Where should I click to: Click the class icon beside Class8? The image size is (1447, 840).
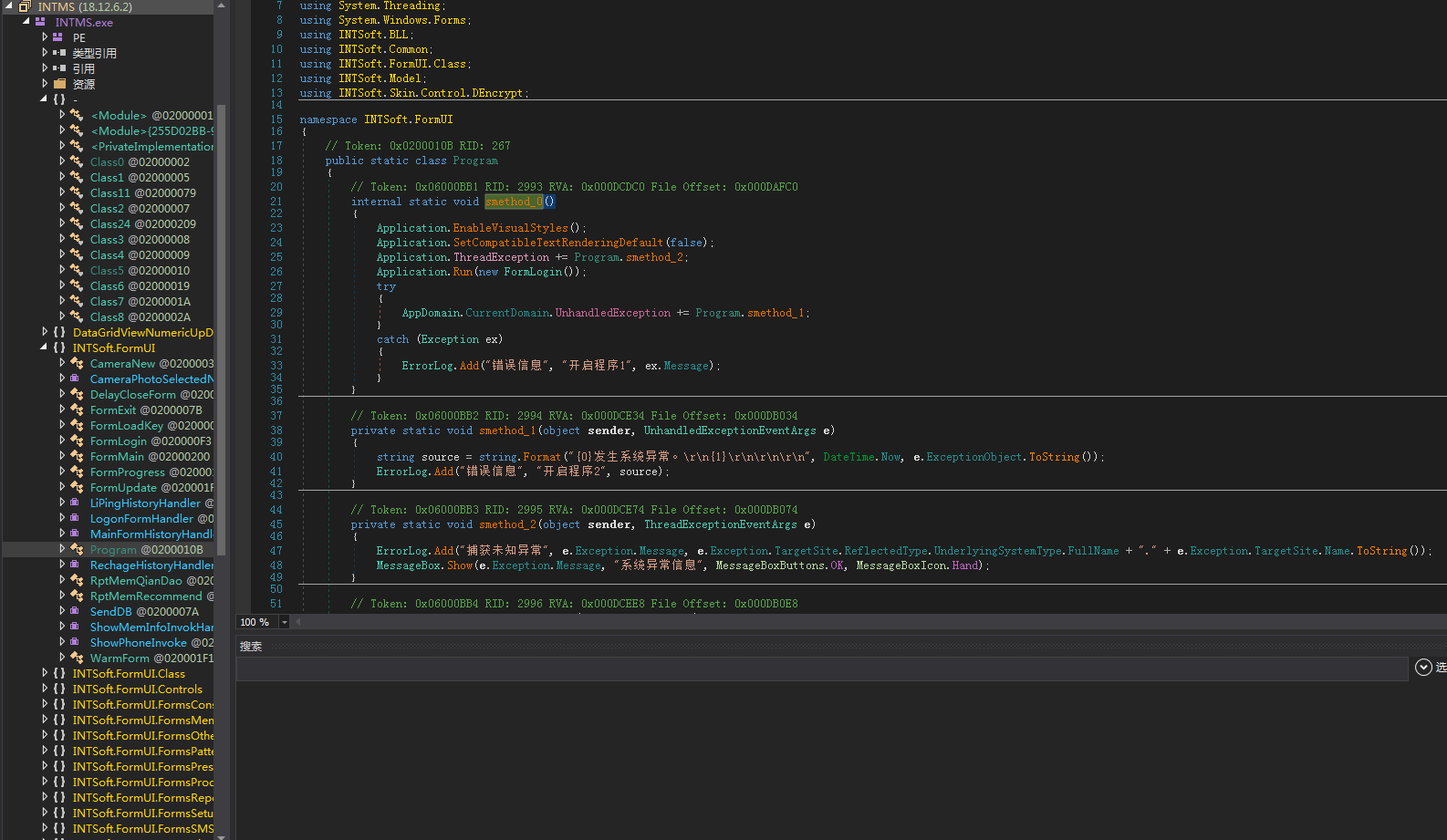[77, 316]
